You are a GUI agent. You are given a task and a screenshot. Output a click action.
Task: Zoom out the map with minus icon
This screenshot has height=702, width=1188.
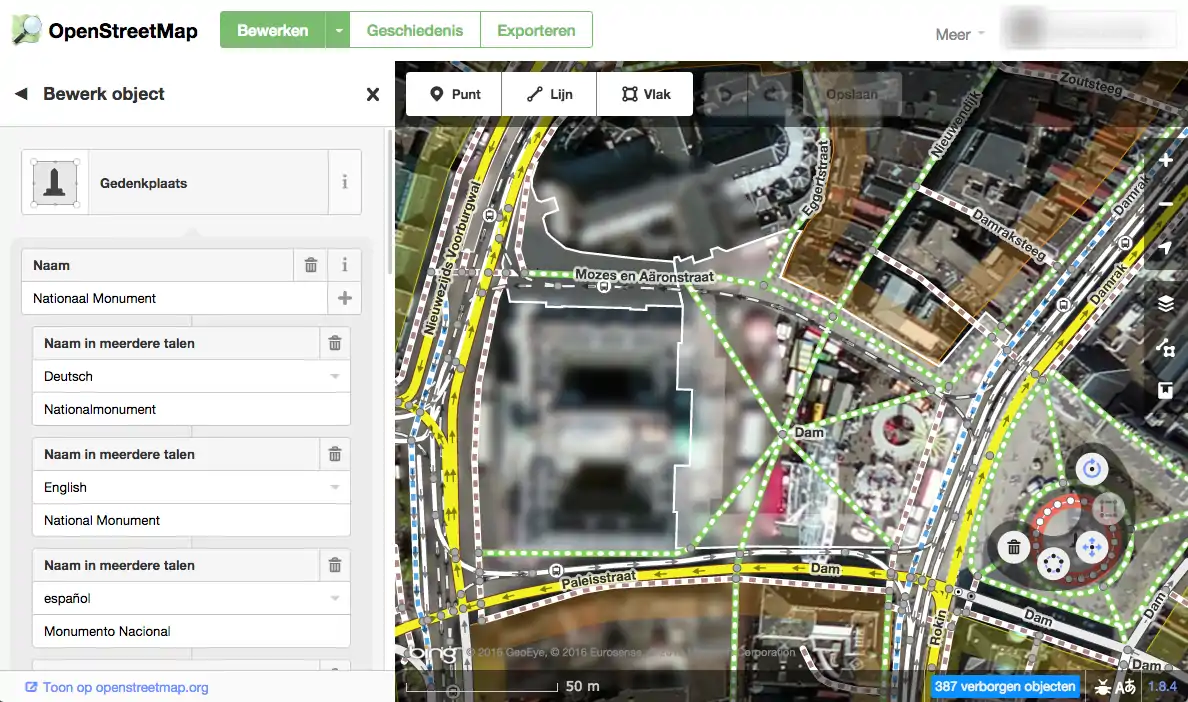[1165, 205]
